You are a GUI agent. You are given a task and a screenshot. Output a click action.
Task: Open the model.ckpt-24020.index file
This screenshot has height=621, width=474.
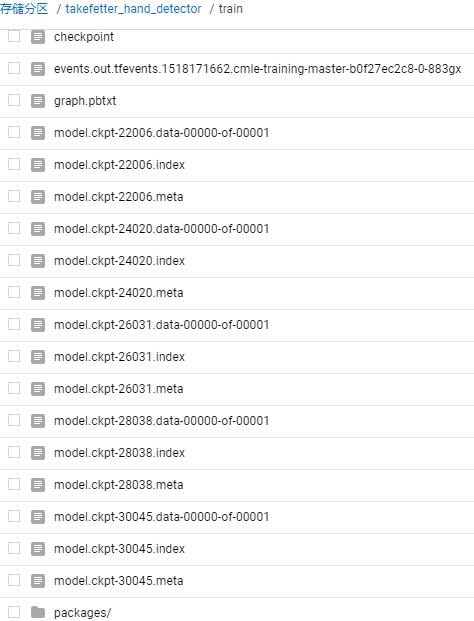(x=119, y=261)
